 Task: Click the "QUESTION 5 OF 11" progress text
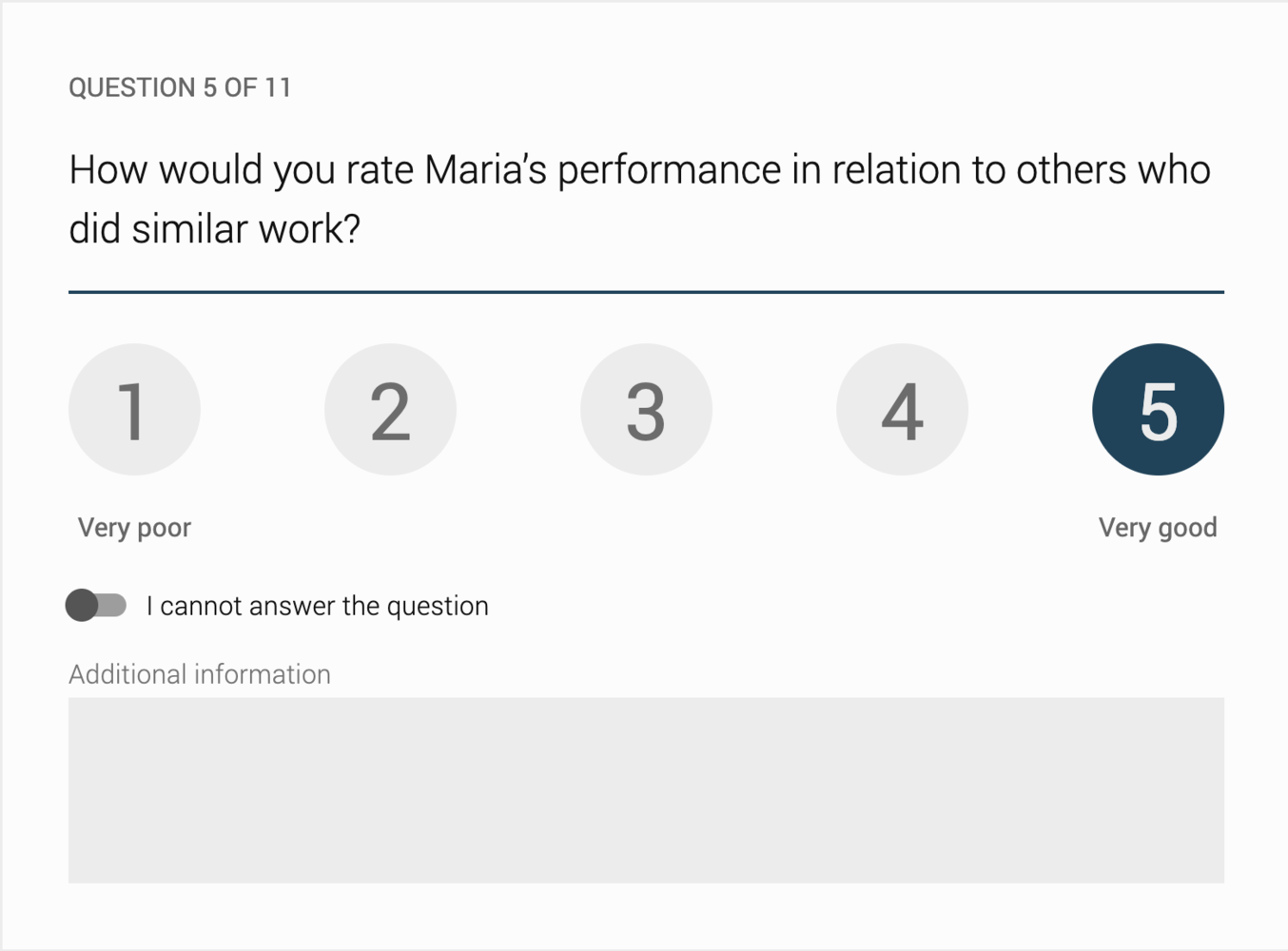tap(180, 87)
